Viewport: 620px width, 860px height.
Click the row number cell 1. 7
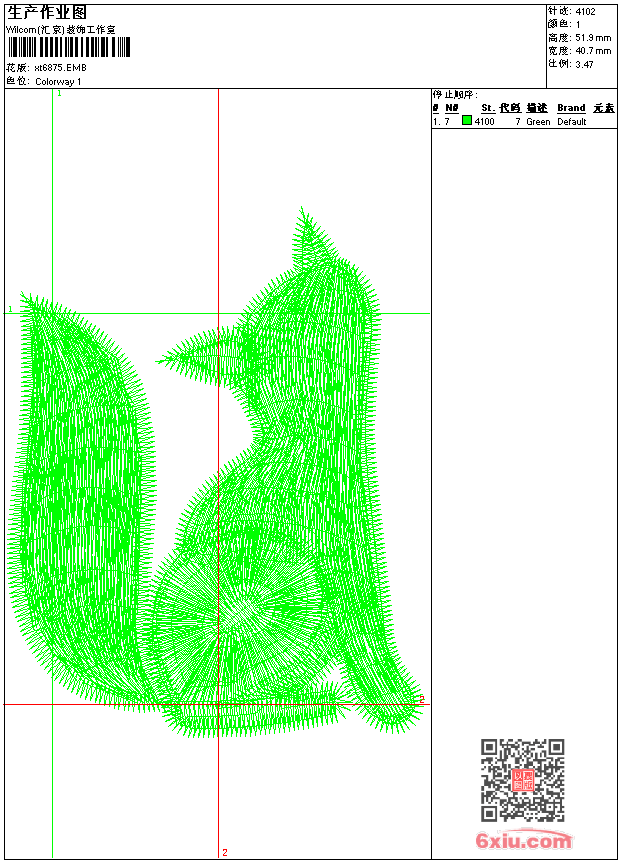tap(441, 122)
